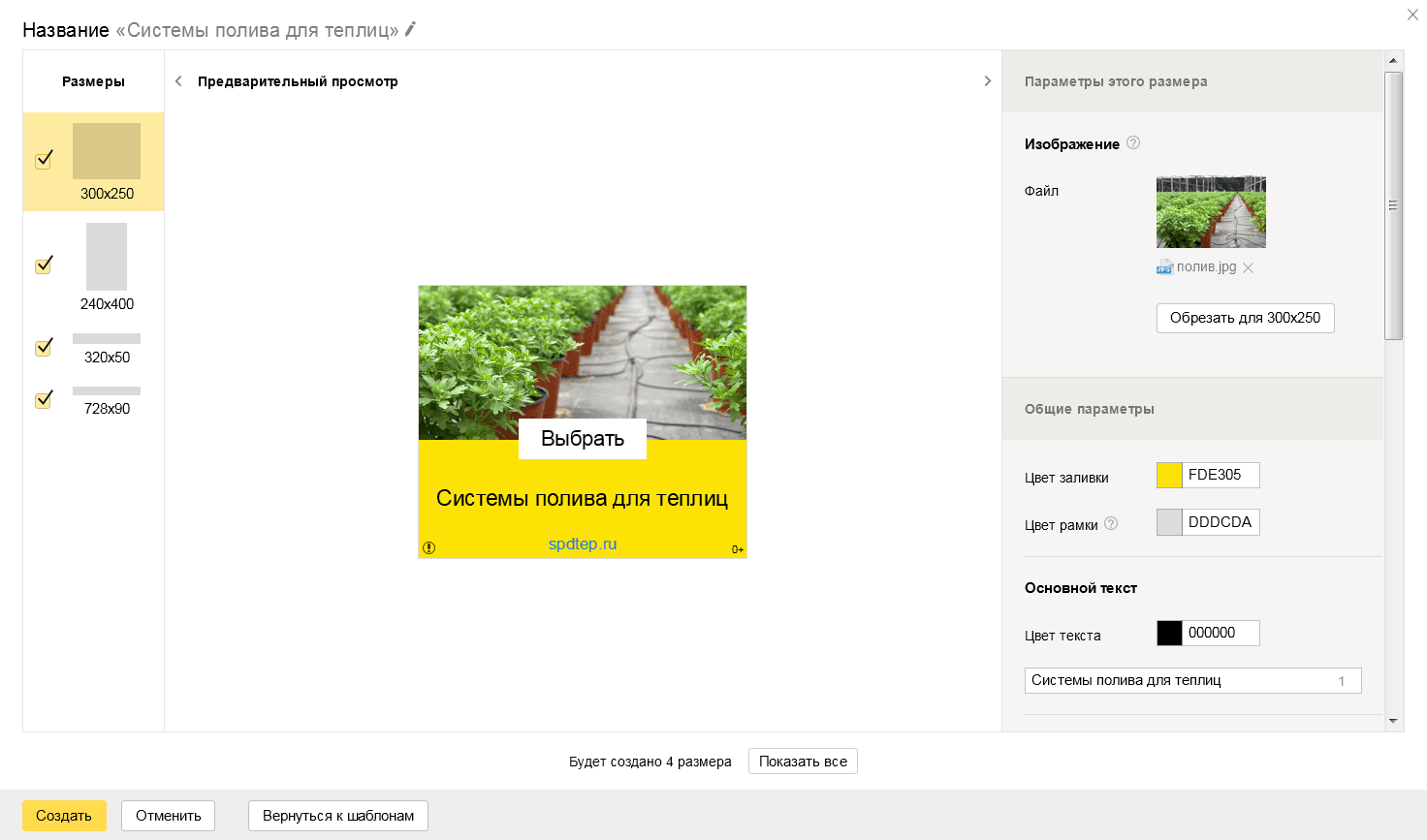Click the полив.jpg file type icon
This screenshot has height=840, width=1427.
(1164, 267)
